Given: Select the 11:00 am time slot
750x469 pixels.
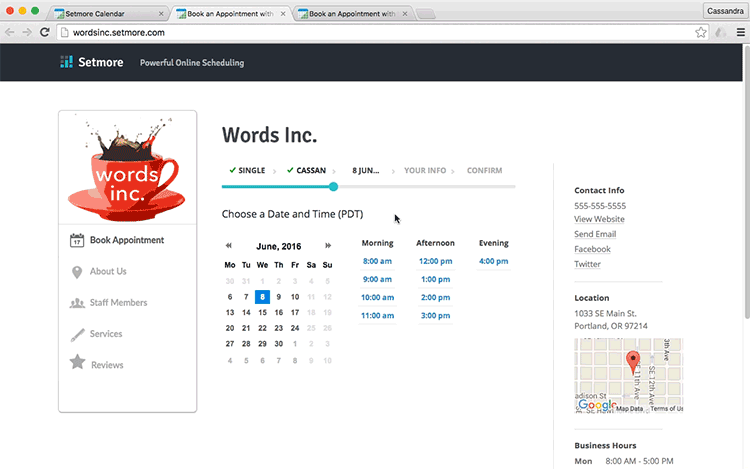Looking at the screenshot, I should tap(377, 316).
